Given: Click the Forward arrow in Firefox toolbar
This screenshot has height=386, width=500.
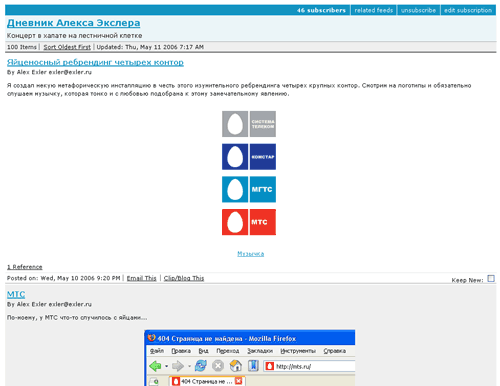Looking at the screenshot, I should (178, 366).
